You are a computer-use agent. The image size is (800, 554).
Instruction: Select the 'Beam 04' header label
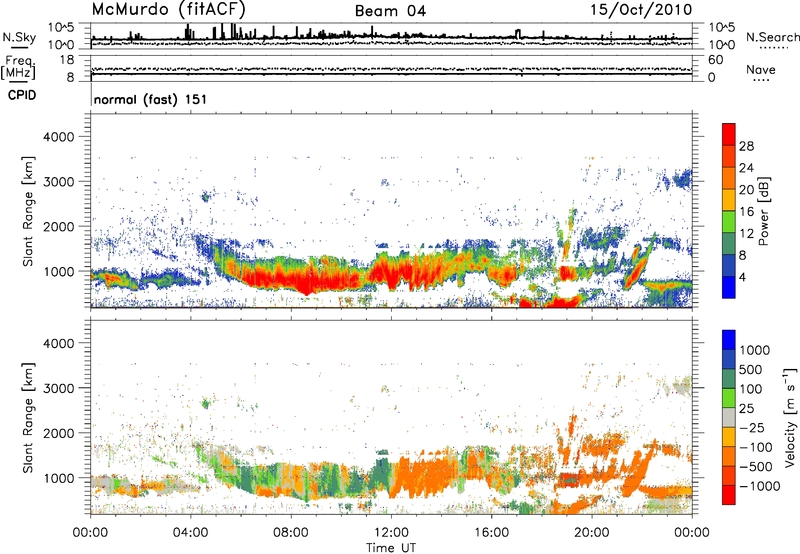390,11
